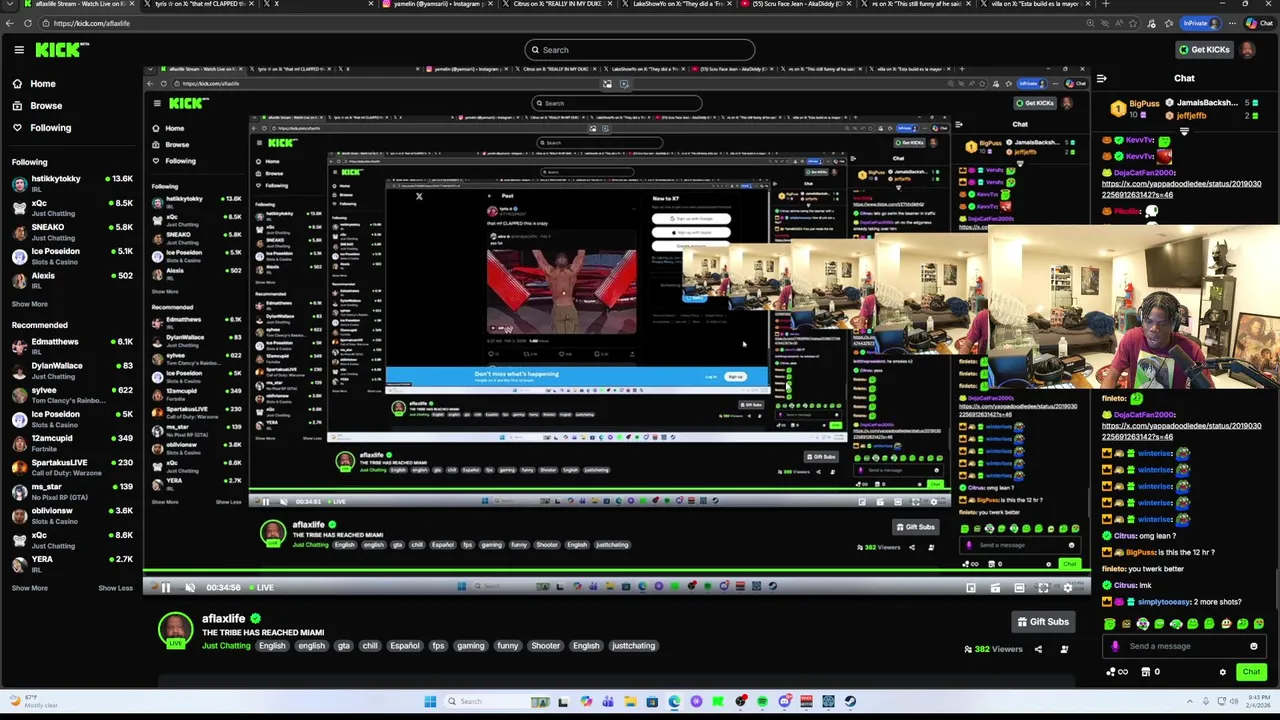Open xQc channel in Following list
The height and width of the screenshot is (720, 1280).
(x=70, y=207)
